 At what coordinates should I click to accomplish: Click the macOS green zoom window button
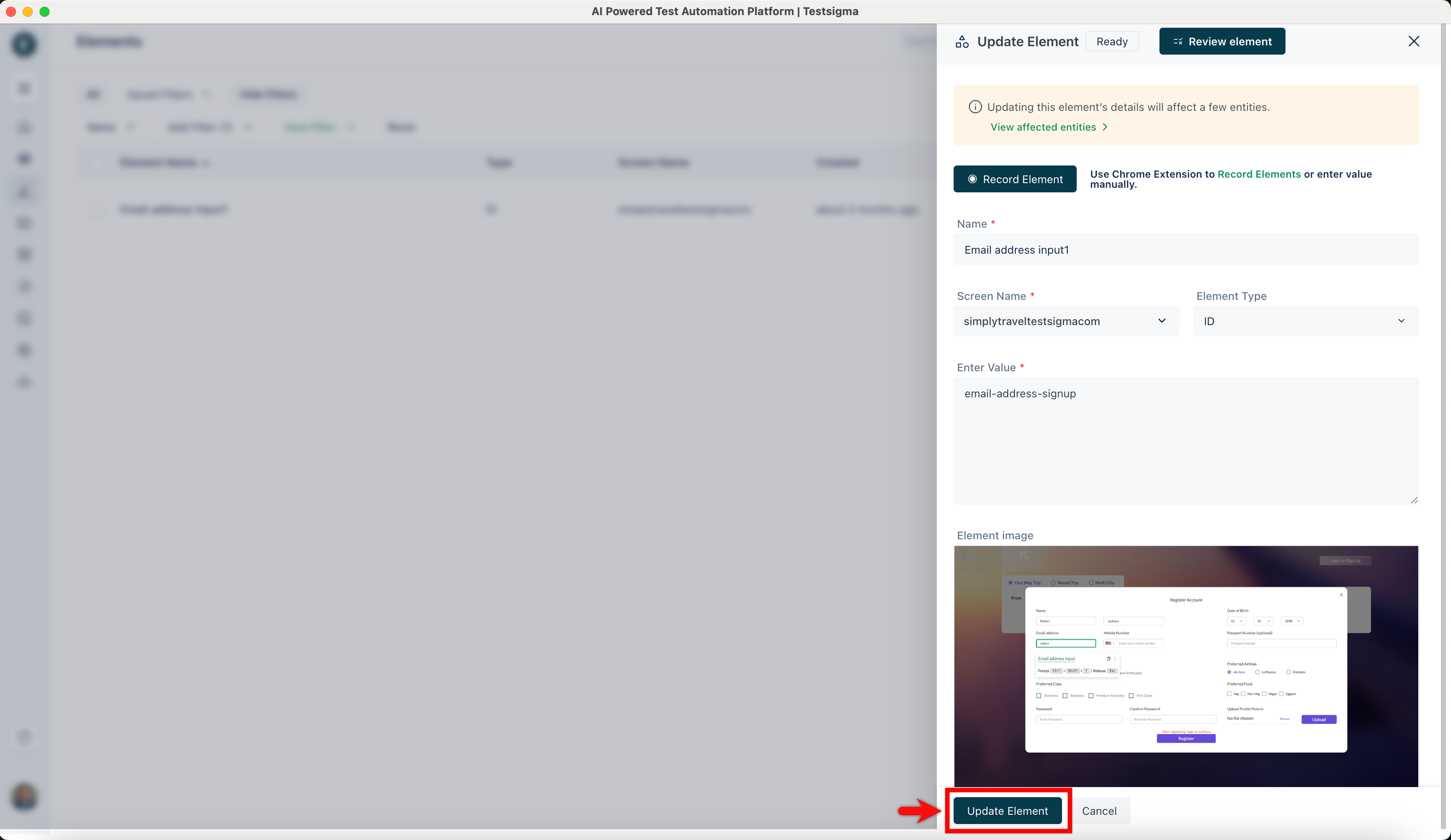pos(45,11)
